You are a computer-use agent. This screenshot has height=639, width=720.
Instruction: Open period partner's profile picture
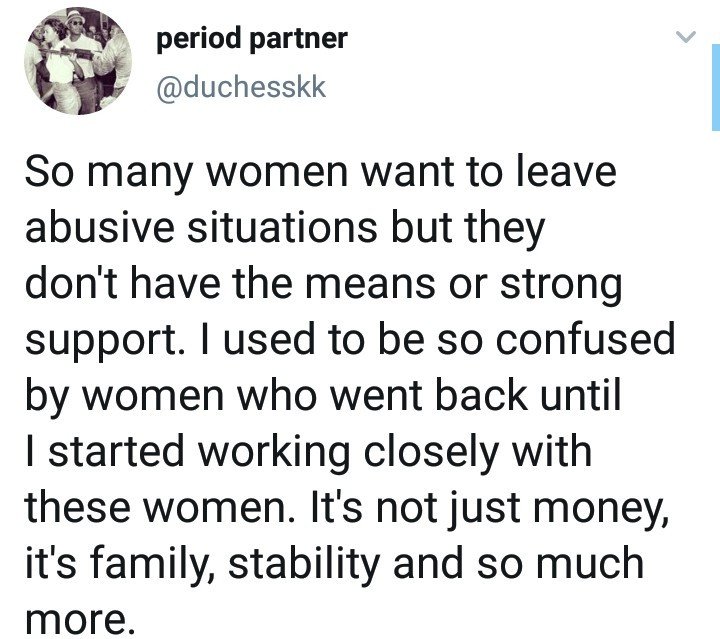[78, 61]
